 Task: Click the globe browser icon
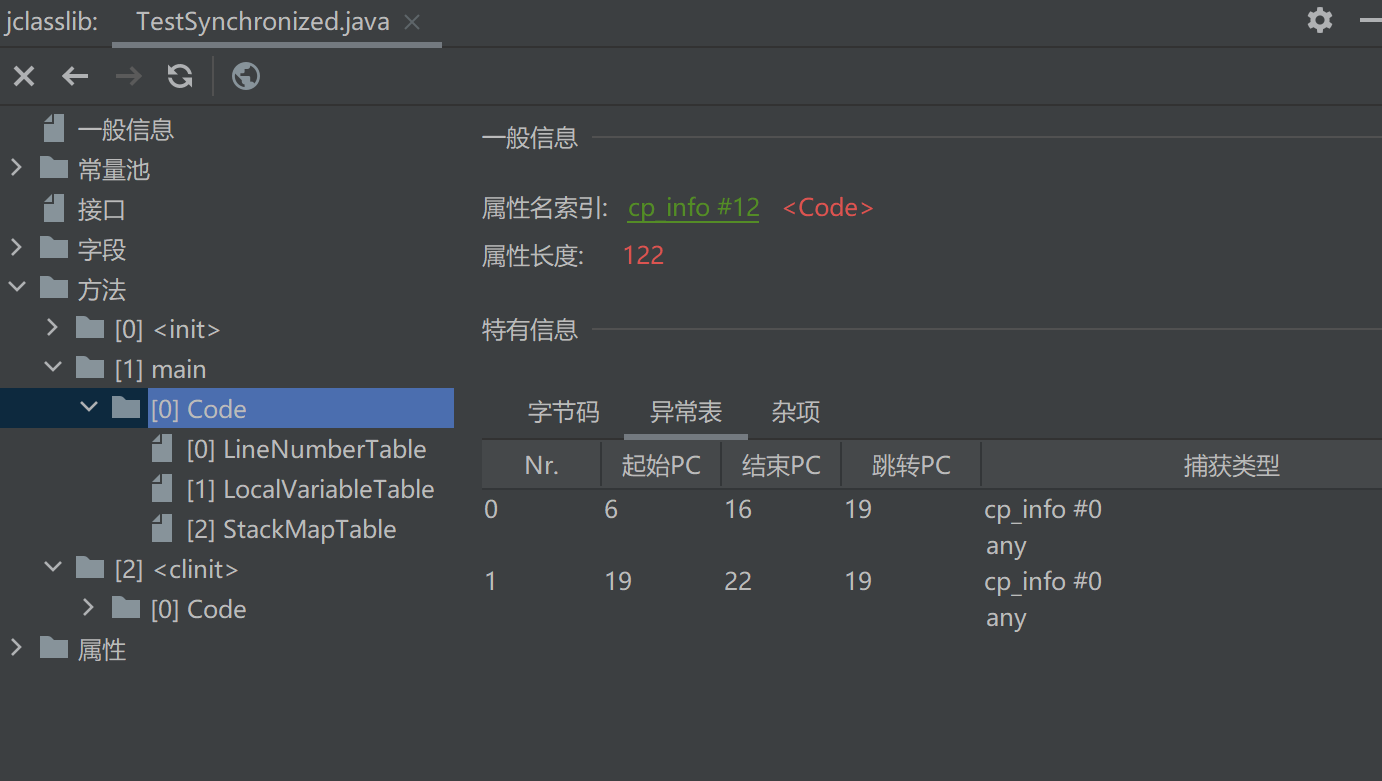coord(246,76)
